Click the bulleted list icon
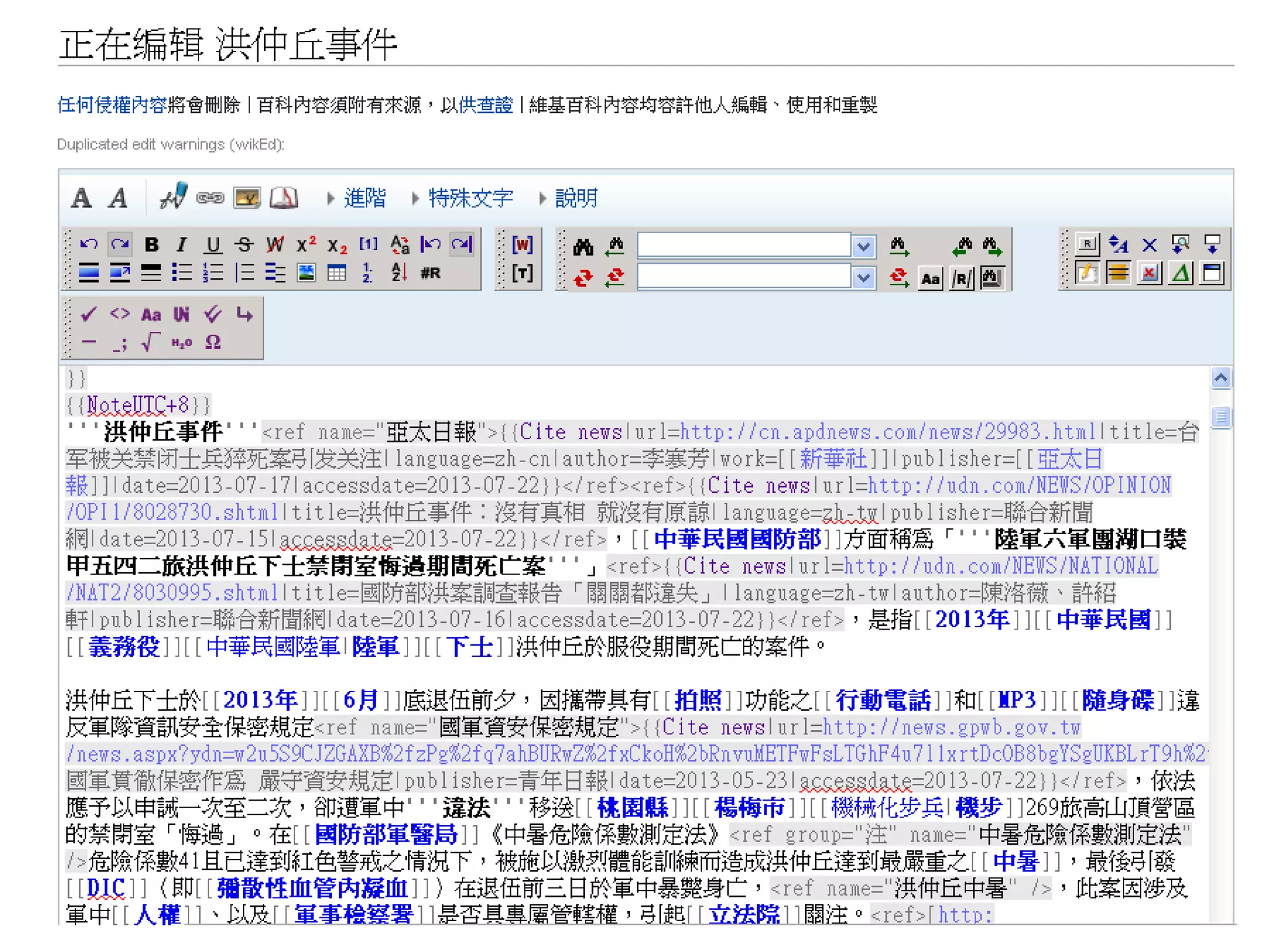The height and width of the screenshot is (952, 1270). 182,273
